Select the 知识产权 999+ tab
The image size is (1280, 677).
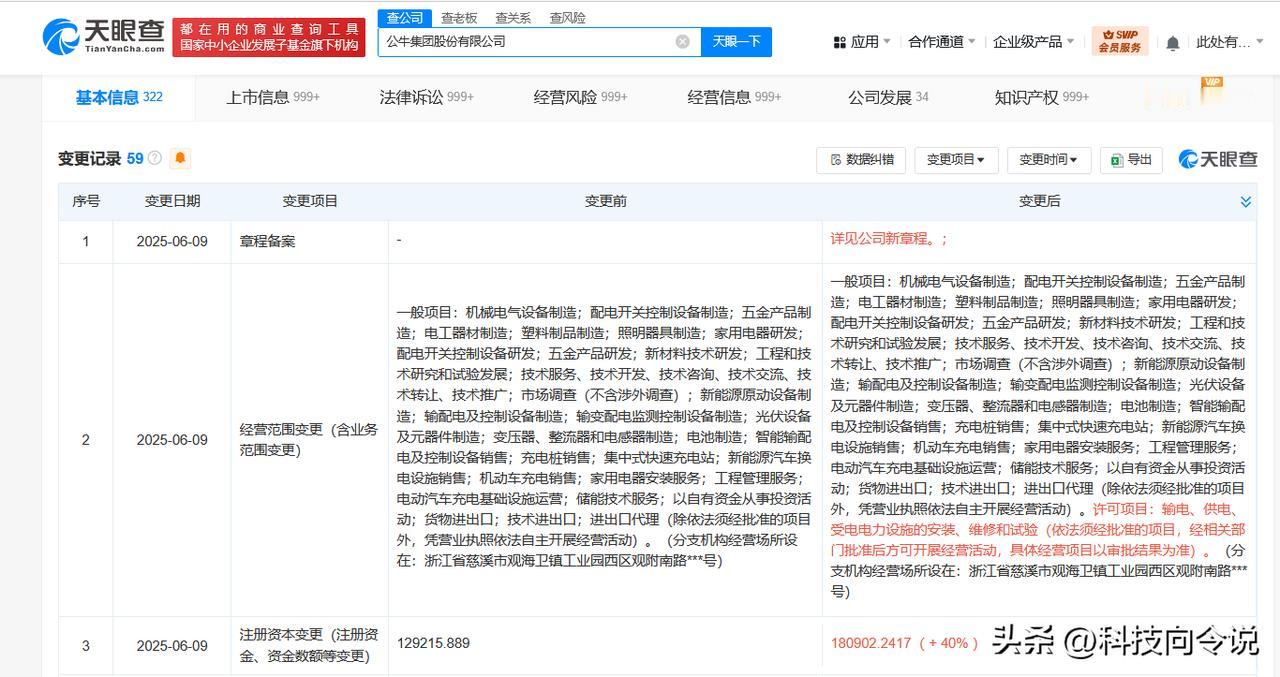tap(1042, 97)
